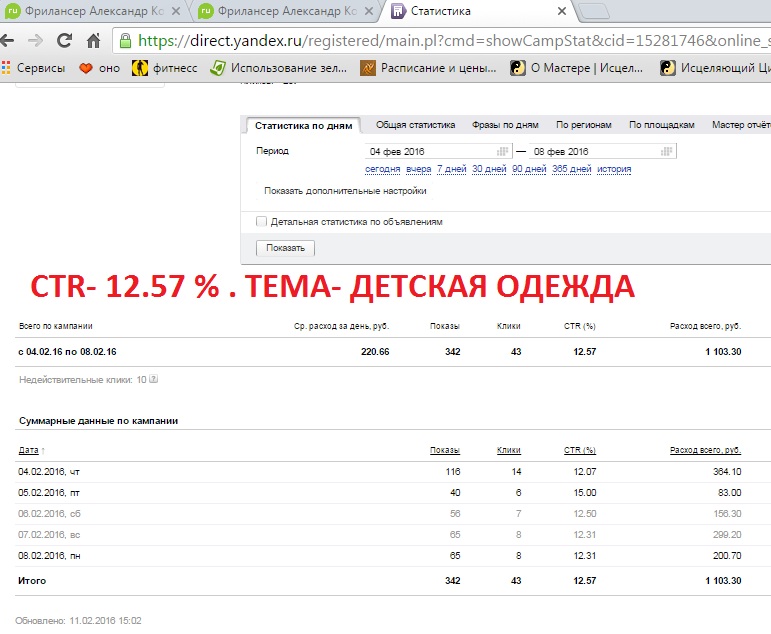Click the browser back arrow
This screenshot has width=771, height=634.
pyautogui.click(x=7, y=41)
